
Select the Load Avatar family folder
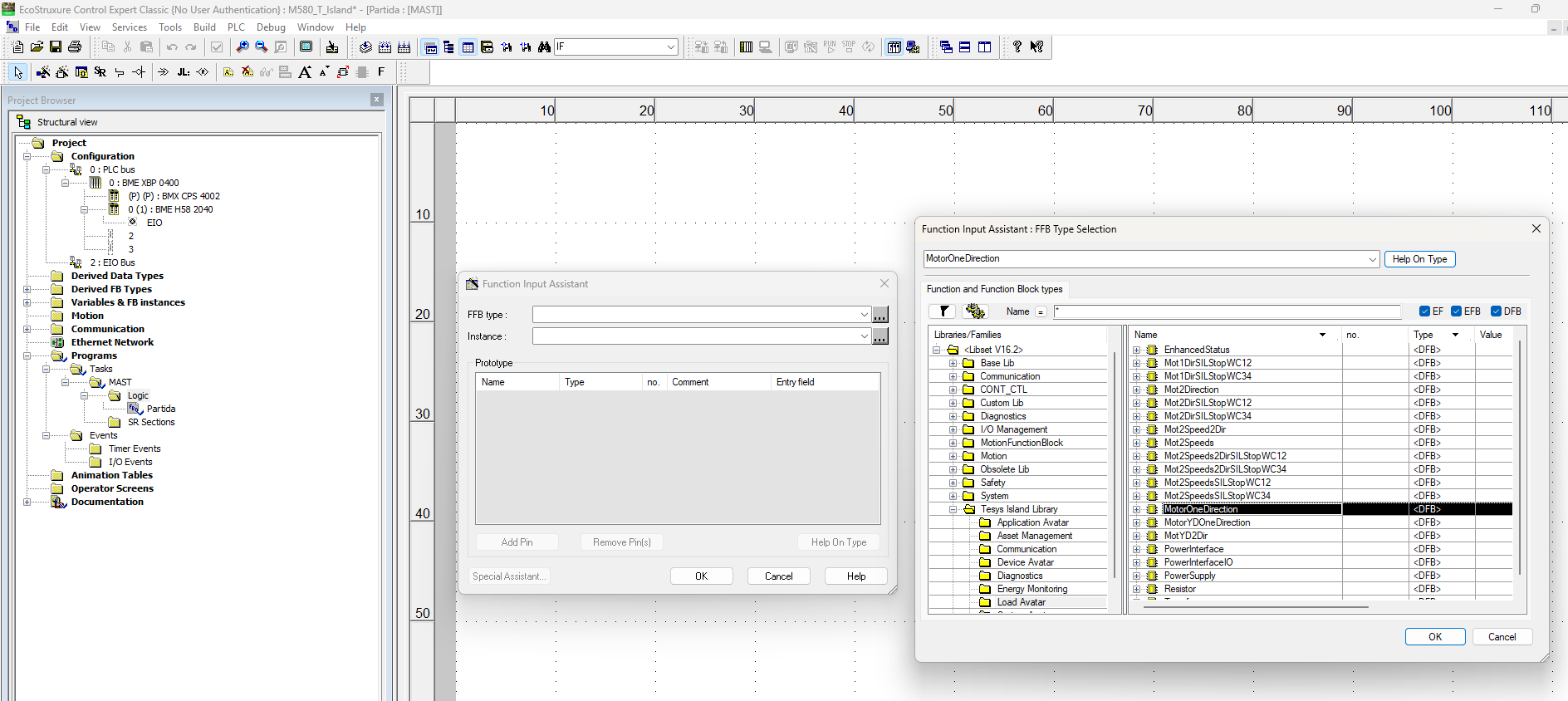[x=1021, y=602]
